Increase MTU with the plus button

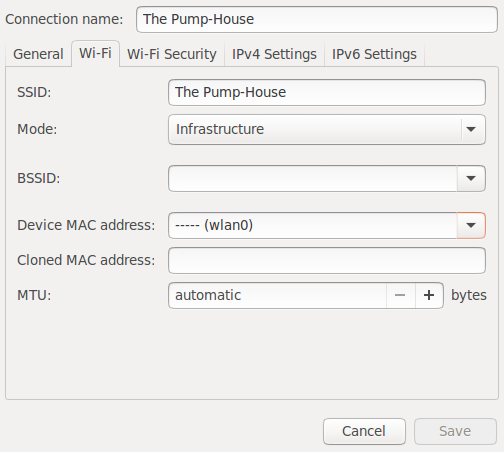pos(429,295)
